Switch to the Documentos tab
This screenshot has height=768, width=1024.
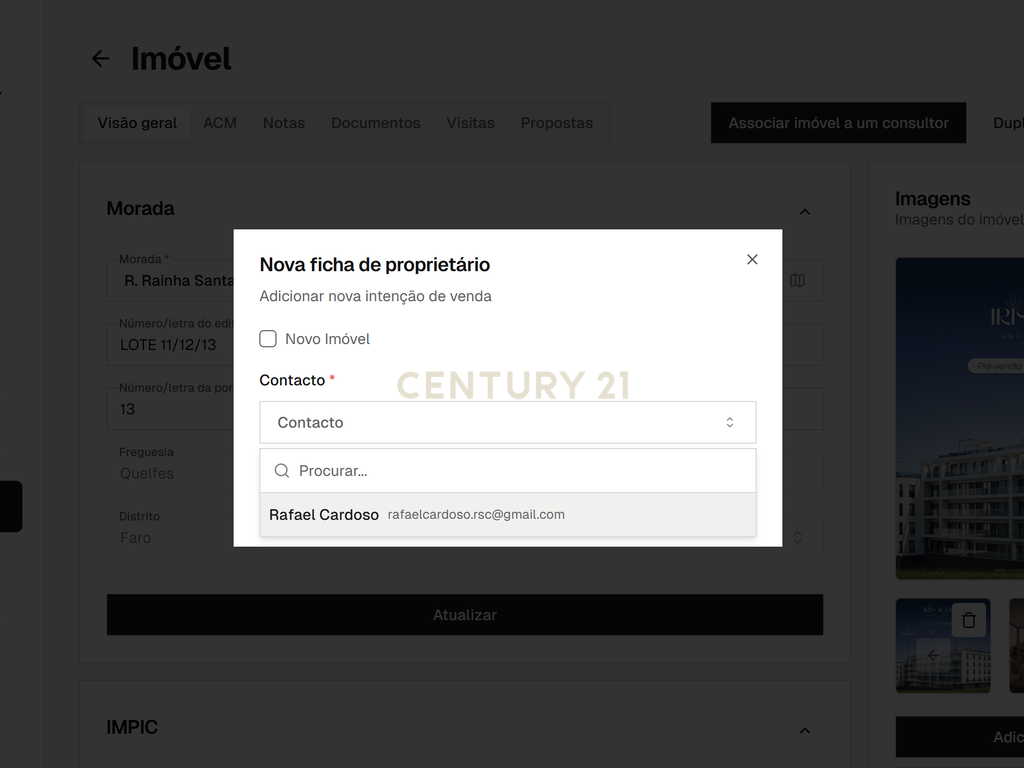376,123
